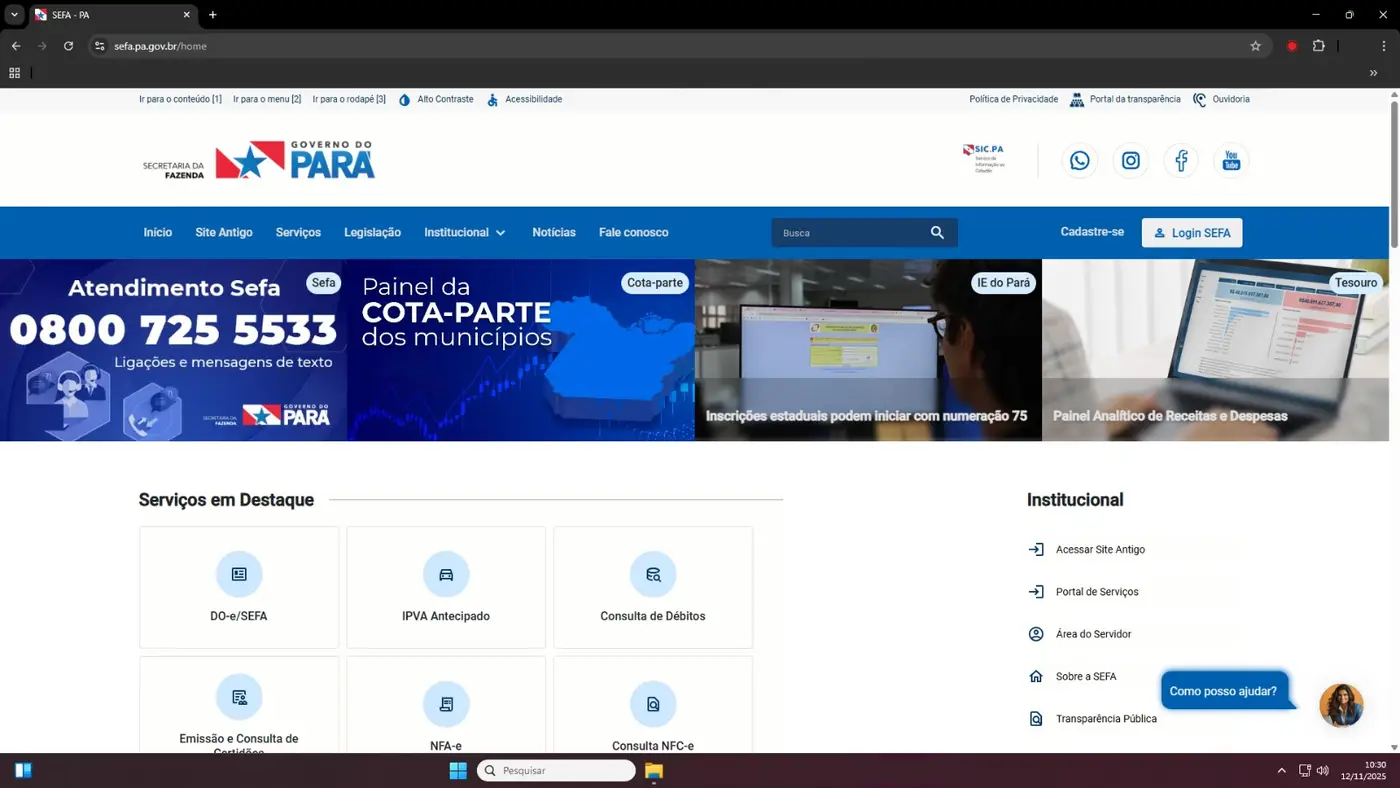The height and width of the screenshot is (788, 1400).
Task: Expand the Institucional dropdown menu
Action: [465, 233]
